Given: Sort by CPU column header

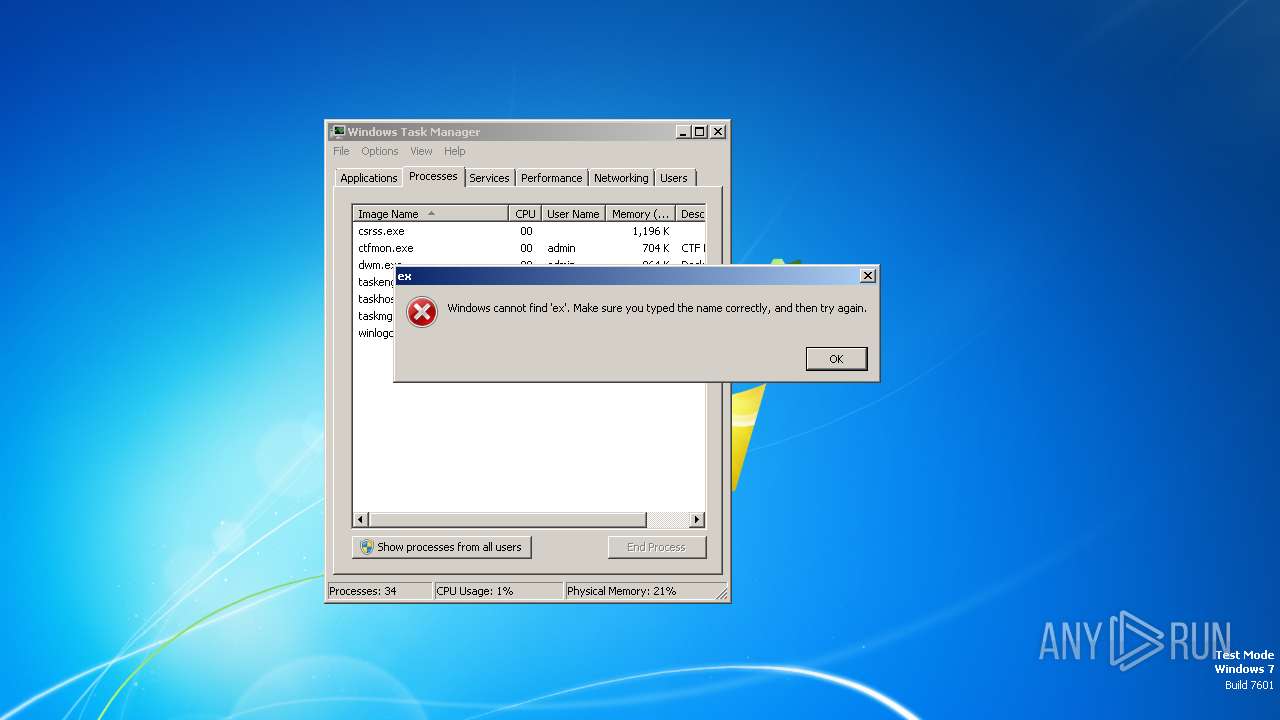Looking at the screenshot, I should tap(525, 214).
